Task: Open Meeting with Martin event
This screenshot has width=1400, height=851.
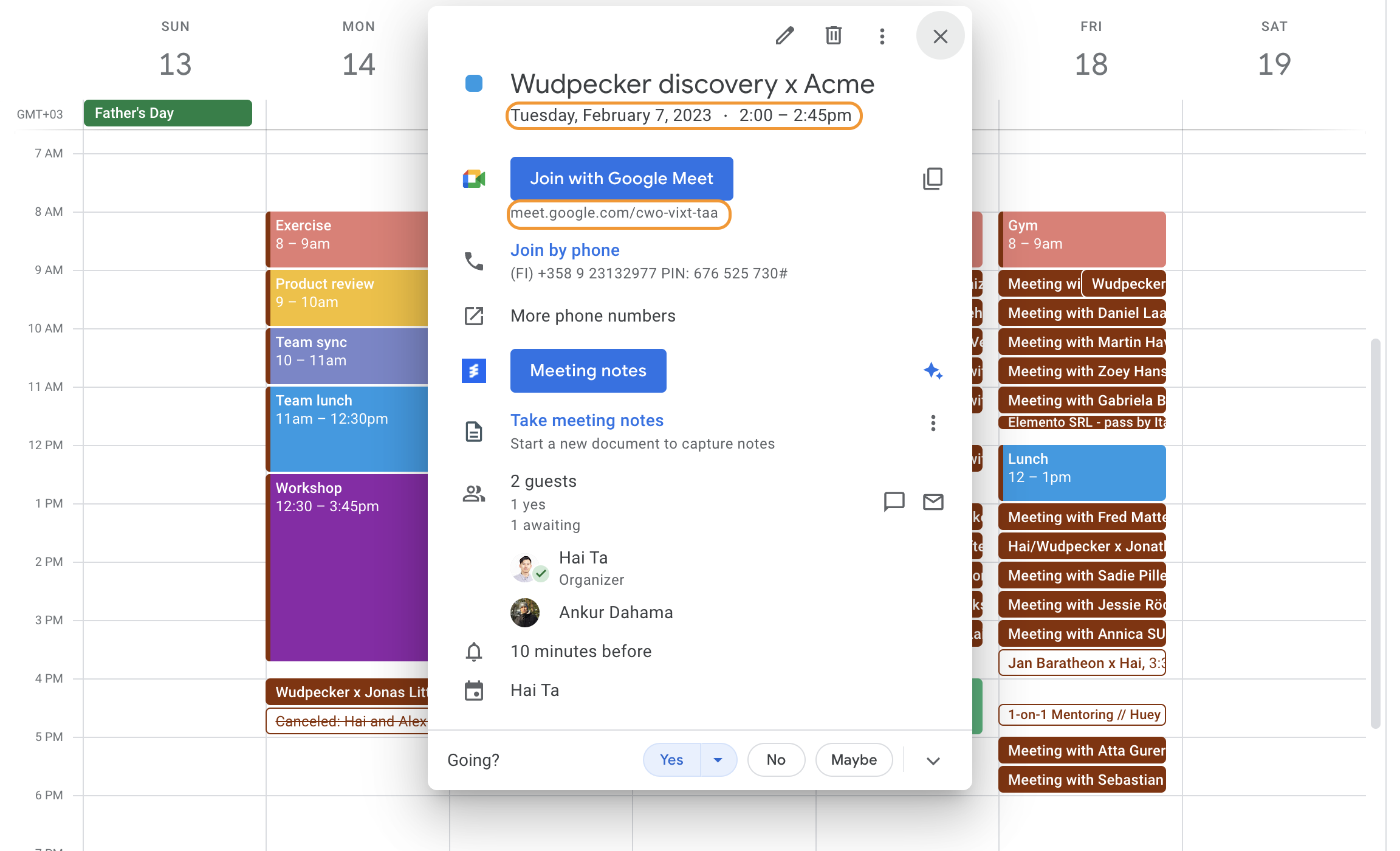Action: coord(1082,342)
